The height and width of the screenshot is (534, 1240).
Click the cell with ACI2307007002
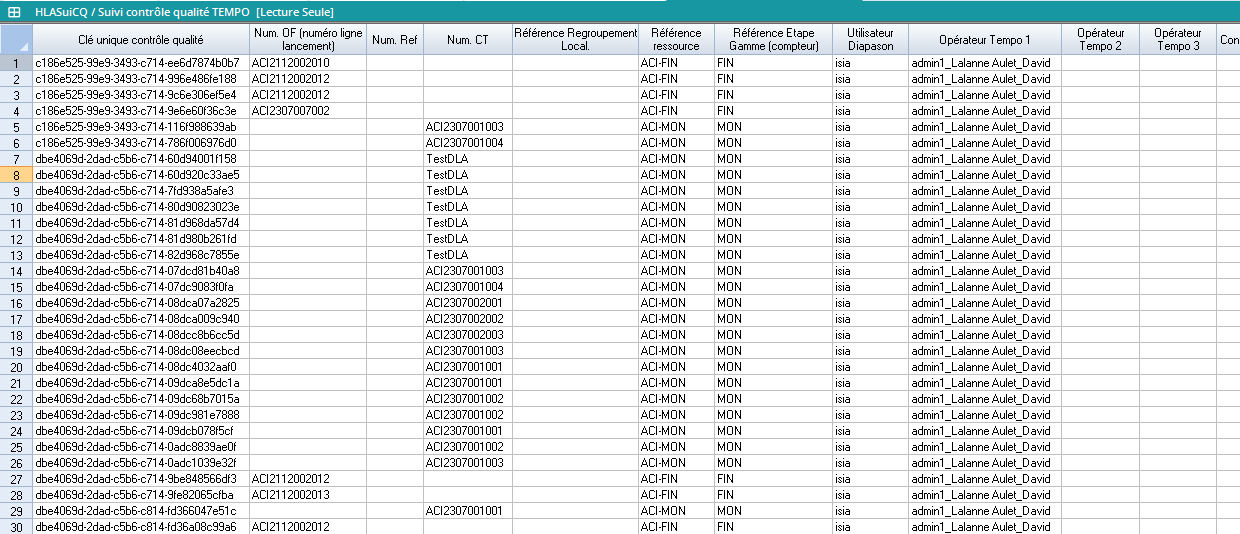point(291,111)
